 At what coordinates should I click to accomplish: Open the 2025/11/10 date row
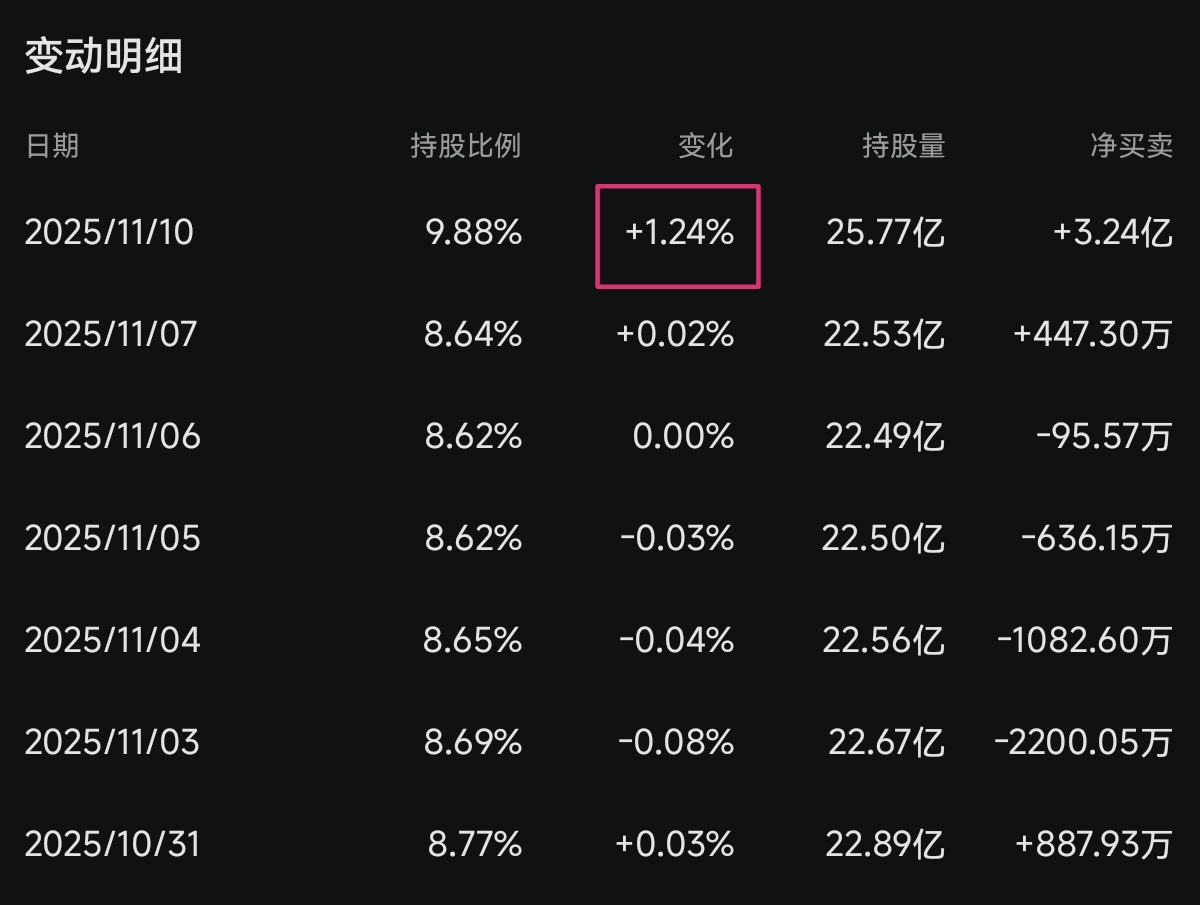click(x=109, y=233)
